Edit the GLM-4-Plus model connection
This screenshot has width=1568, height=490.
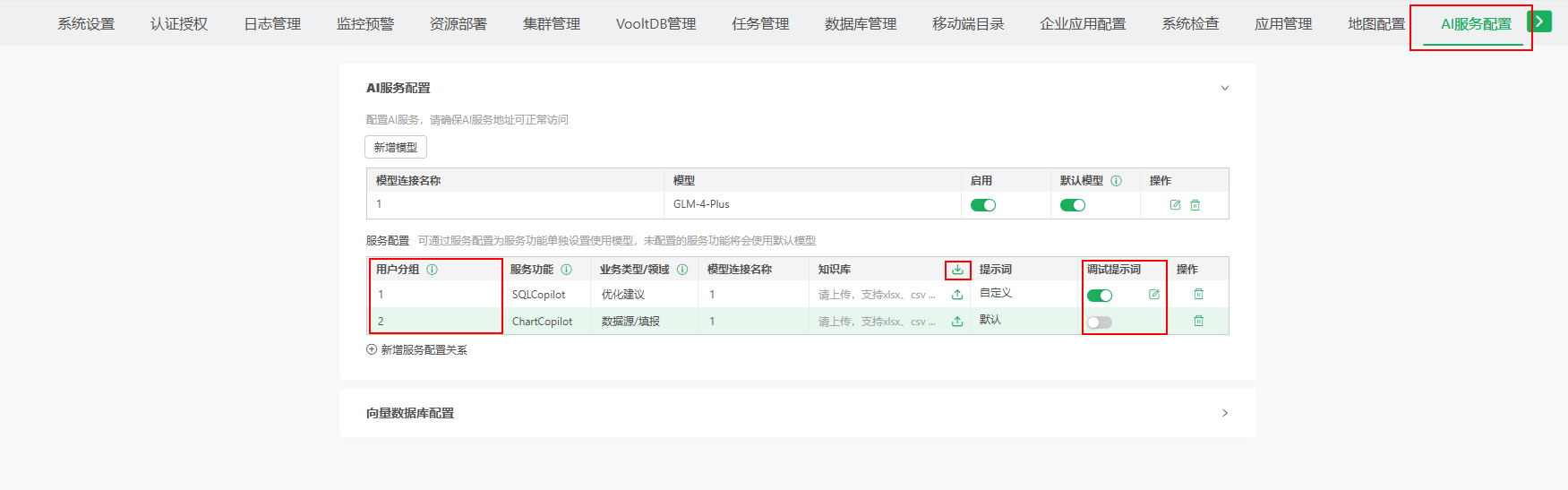point(1175,205)
